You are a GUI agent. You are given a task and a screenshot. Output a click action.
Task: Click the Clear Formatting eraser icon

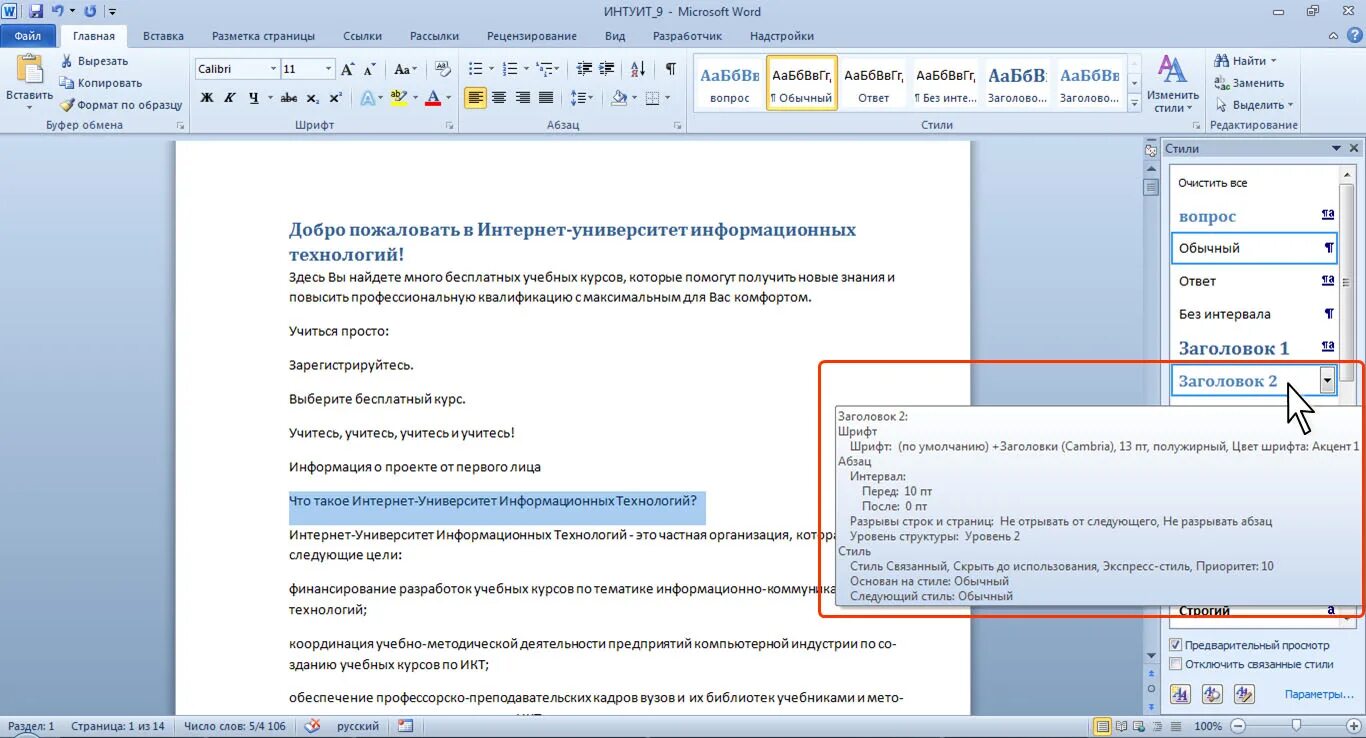(x=444, y=69)
